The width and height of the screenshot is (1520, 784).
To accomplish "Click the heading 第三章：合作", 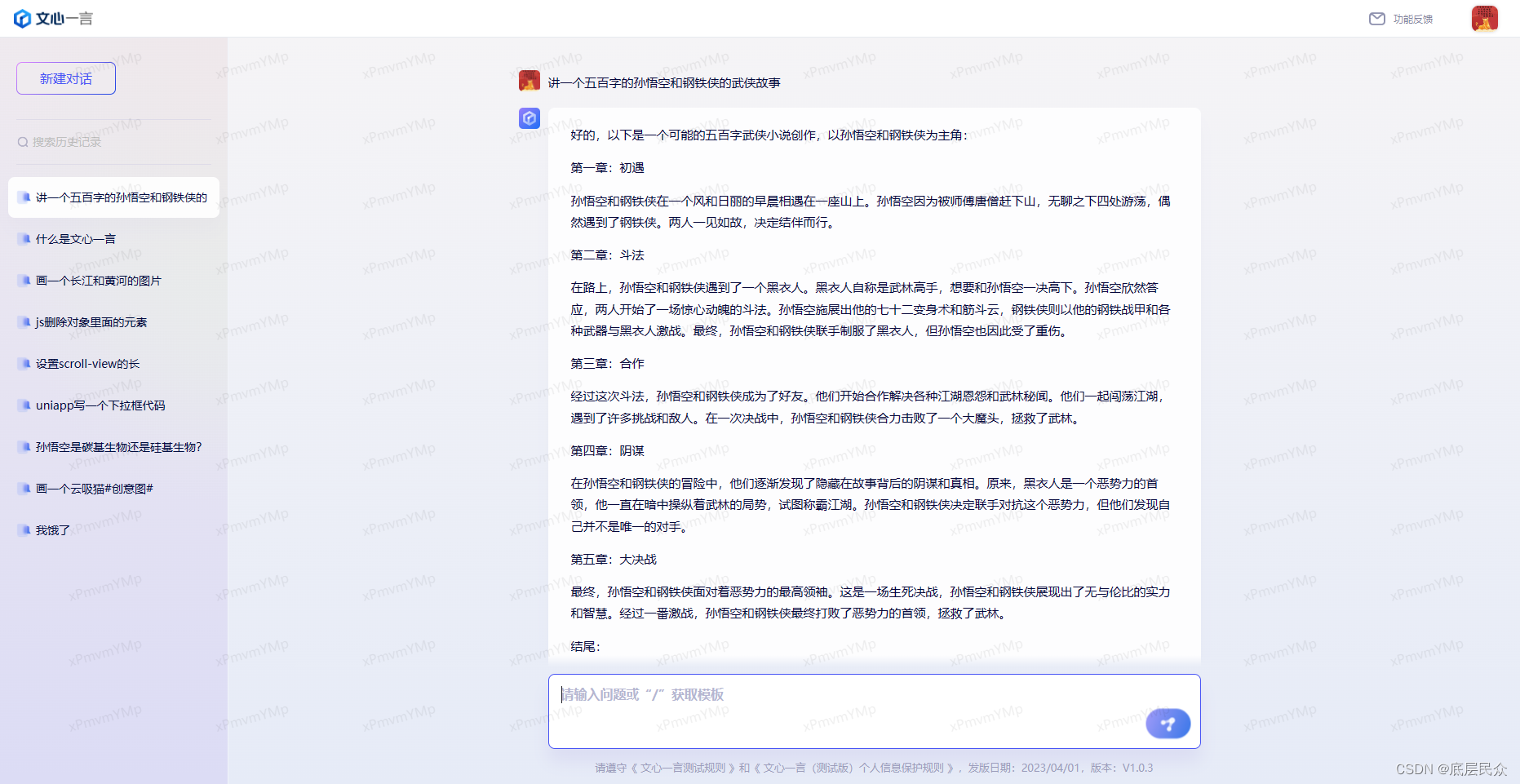I will point(607,364).
